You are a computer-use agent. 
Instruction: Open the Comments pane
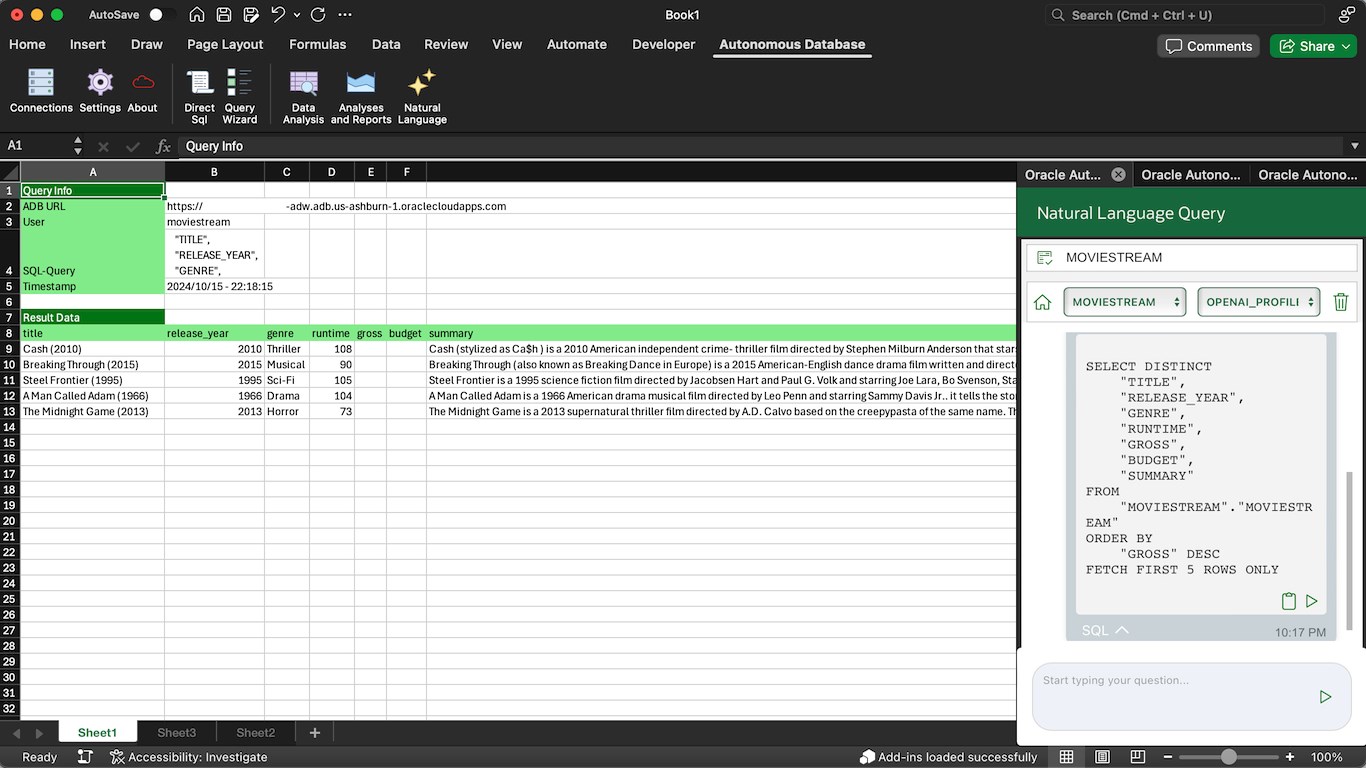[1209, 46]
